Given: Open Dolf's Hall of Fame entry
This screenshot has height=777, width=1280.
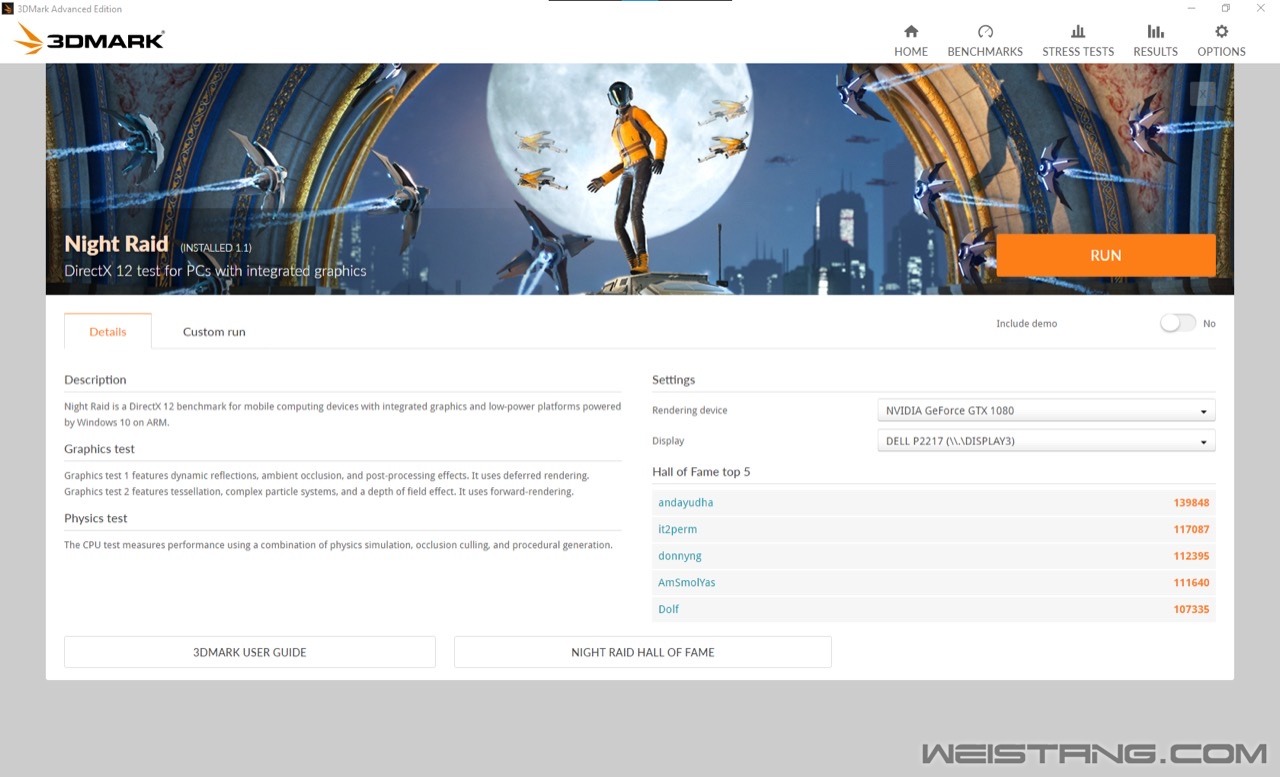Looking at the screenshot, I should tap(669, 609).
